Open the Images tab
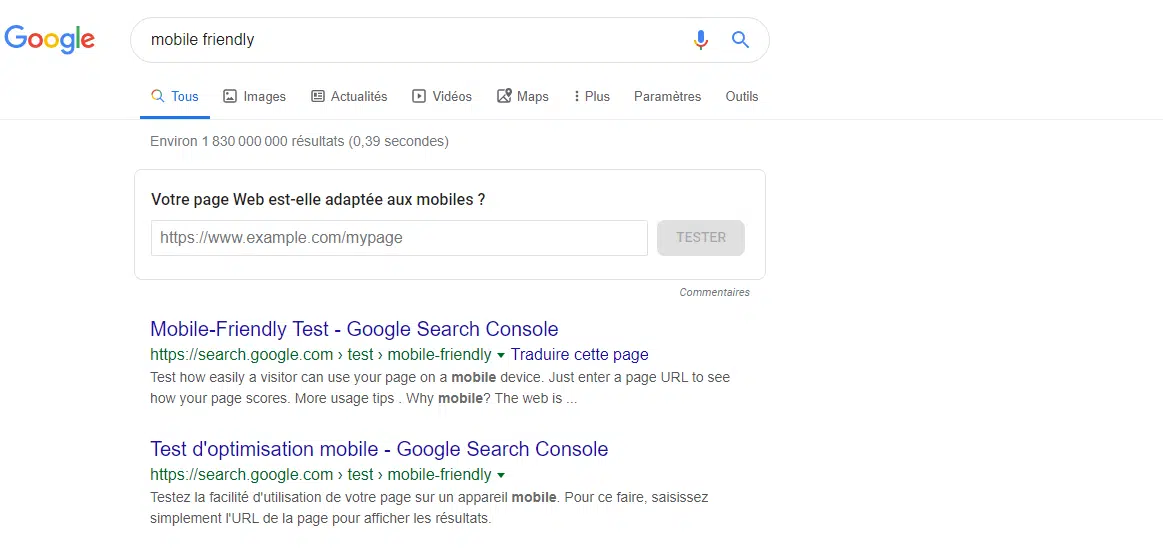Image resolution: width=1163 pixels, height=558 pixels. point(254,97)
